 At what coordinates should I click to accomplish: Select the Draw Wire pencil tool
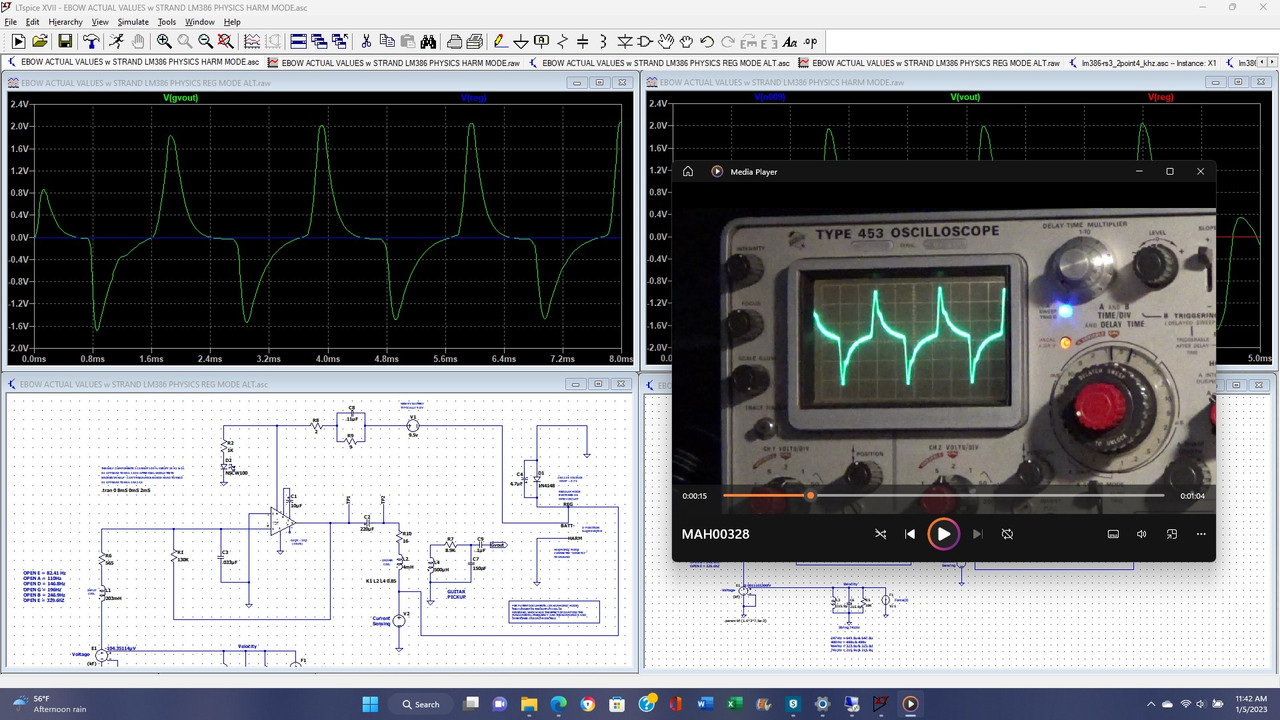pyautogui.click(x=500, y=41)
